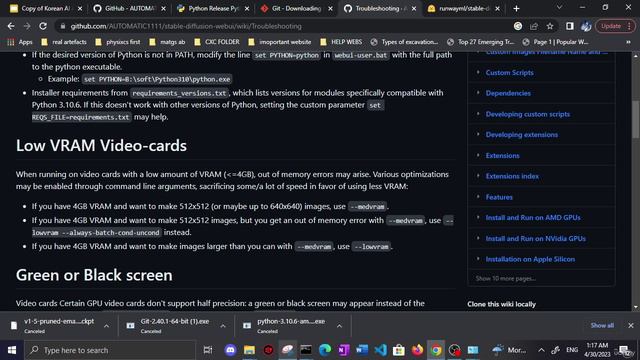Viewport: 640px width, 360px height.
Task: Open Firefox from the taskbar
Action: (418, 350)
